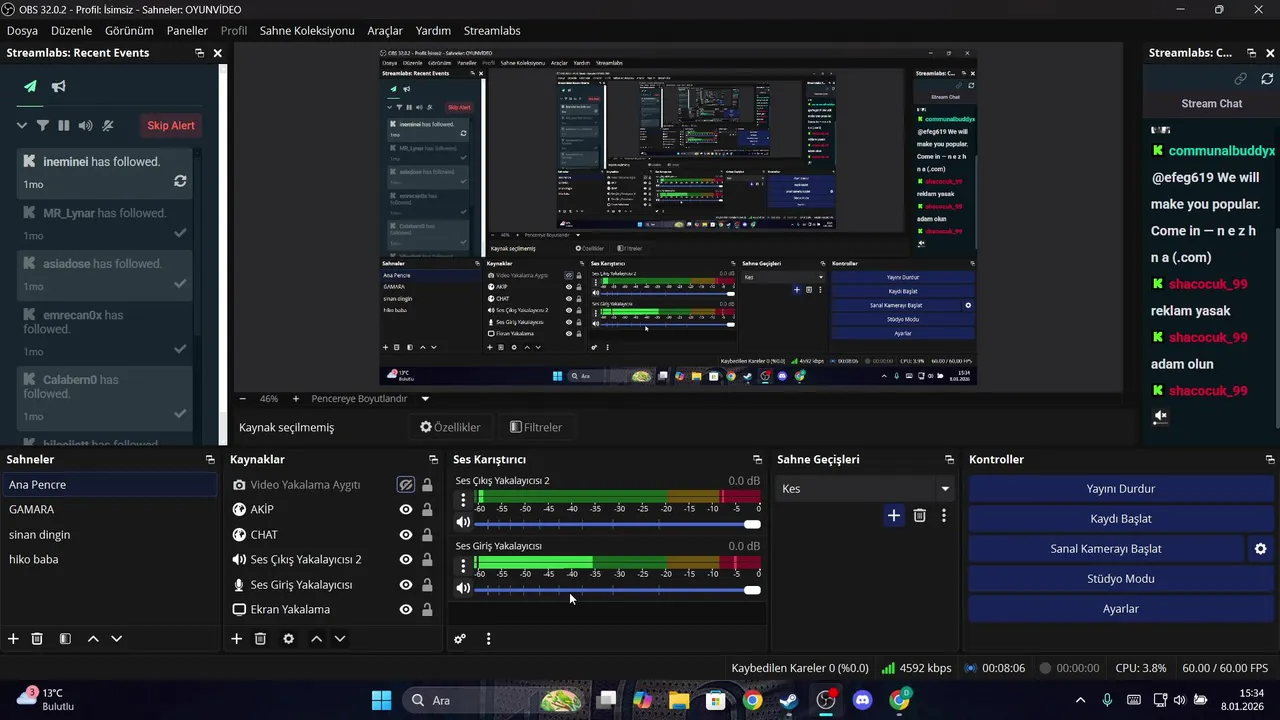Toggle lock on Ses Giriş Yakalayıcısı source

(x=427, y=584)
